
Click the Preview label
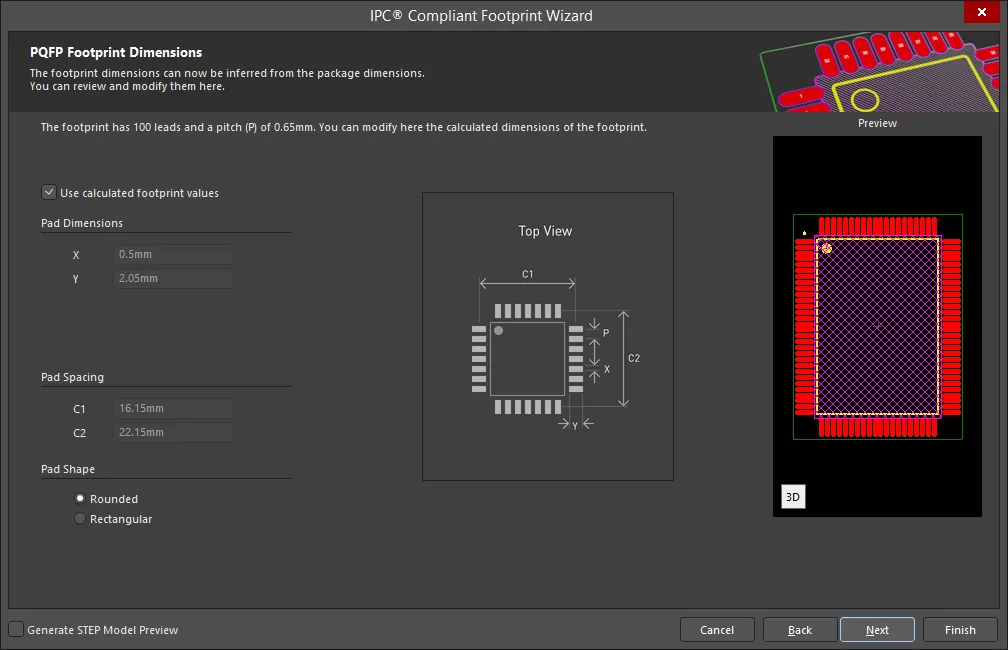[877, 123]
